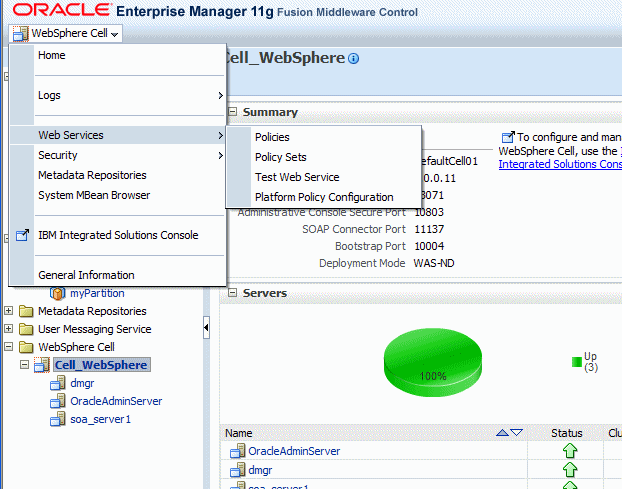Screen dimensions: 622x489
Task: Select Platform Policy Configuration
Action: 324,197
